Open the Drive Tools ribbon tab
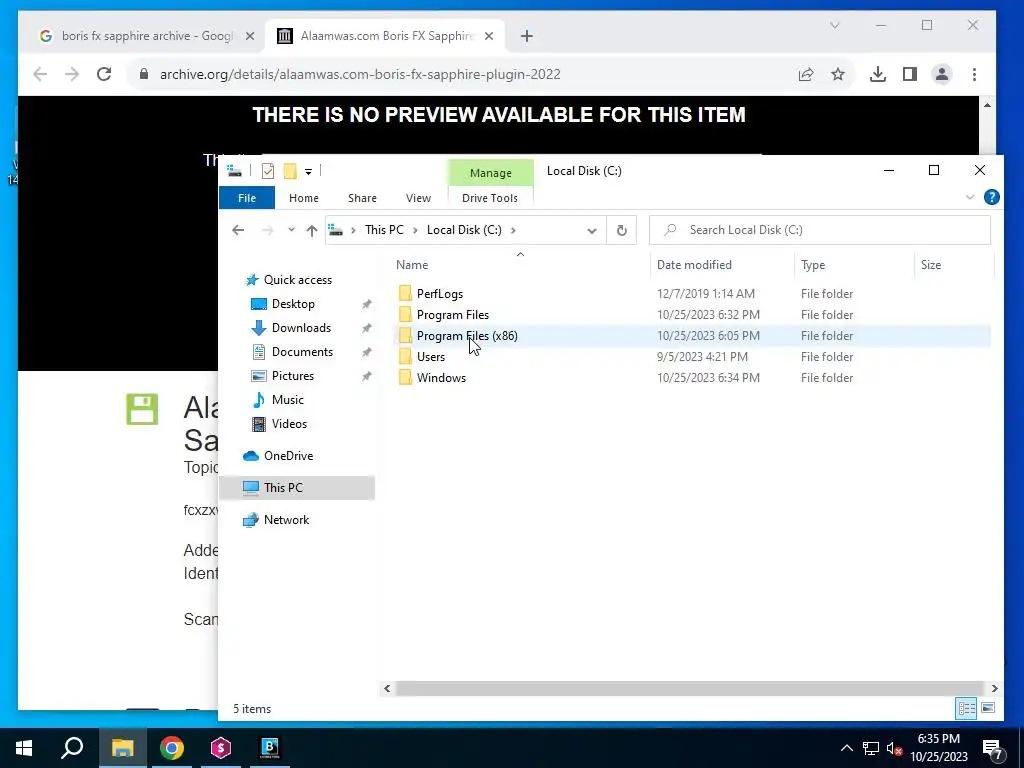This screenshot has width=1024, height=768. click(x=490, y=198)
